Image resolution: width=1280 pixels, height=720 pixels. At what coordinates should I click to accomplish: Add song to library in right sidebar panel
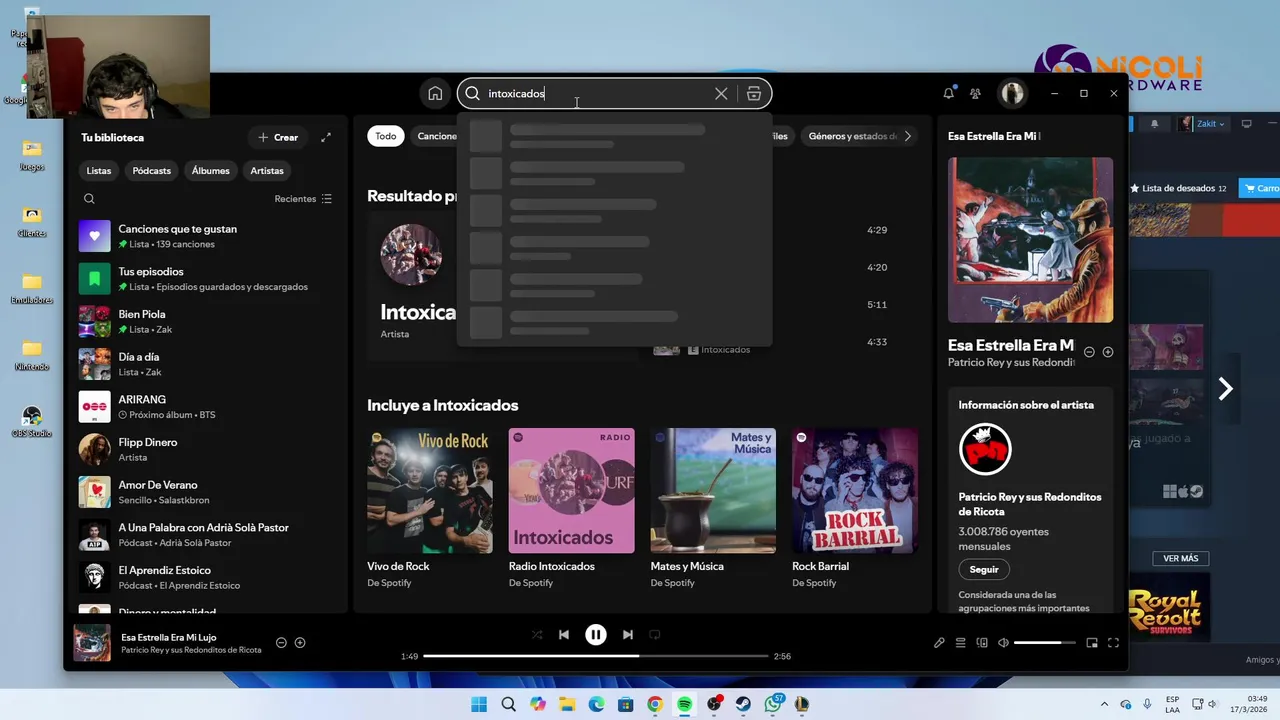click(x=1108, y=352)
